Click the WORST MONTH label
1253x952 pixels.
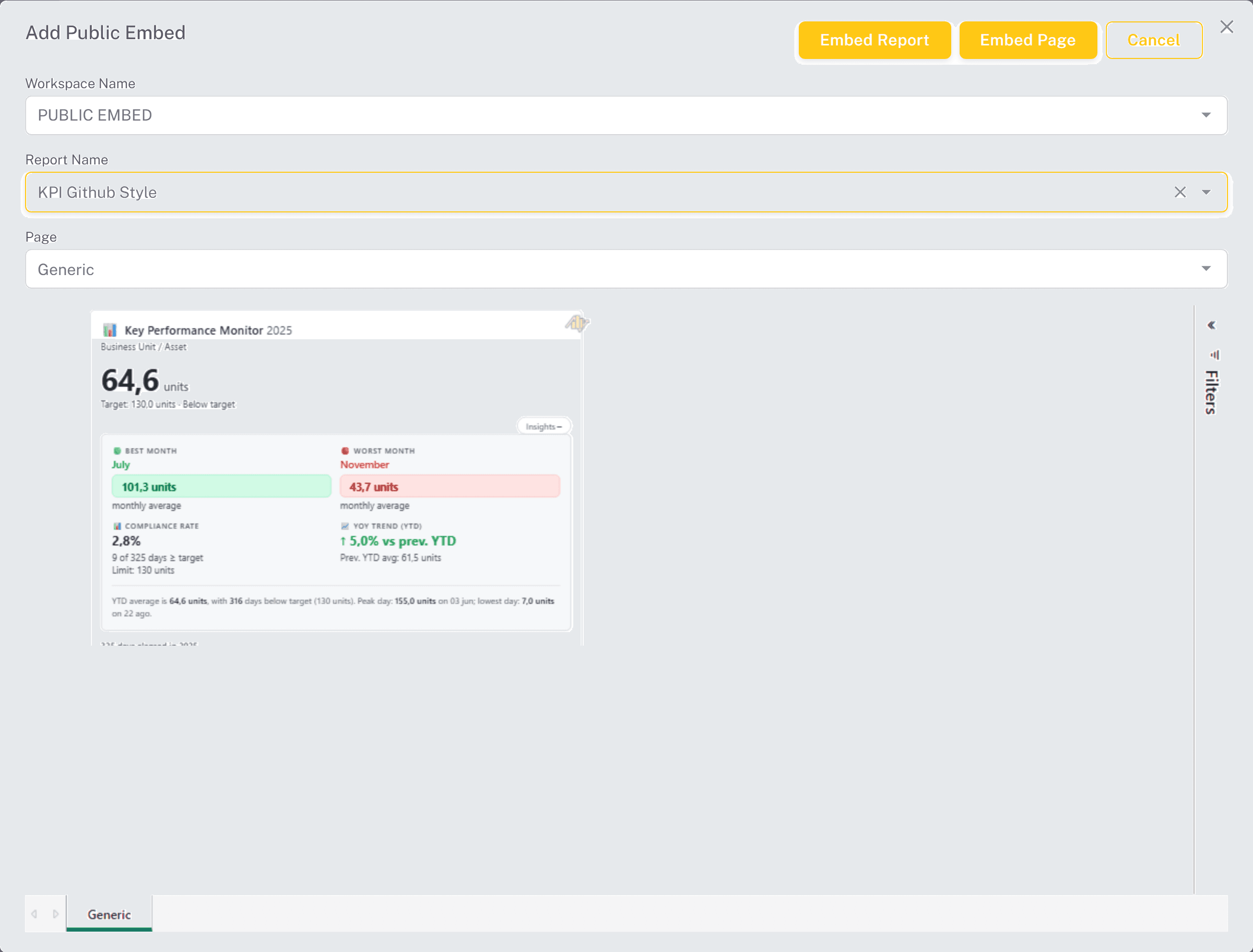click(384, 451)
